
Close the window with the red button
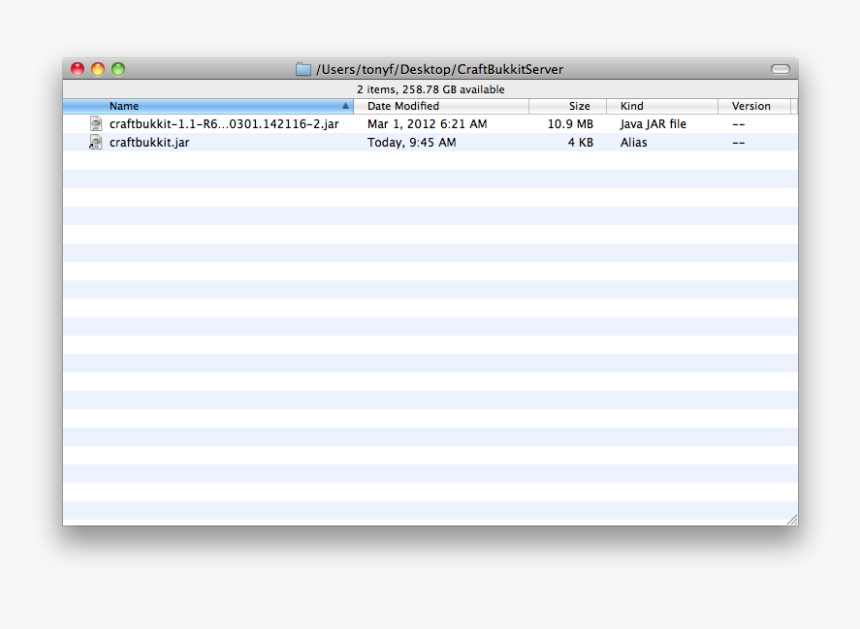click(77, 69)
